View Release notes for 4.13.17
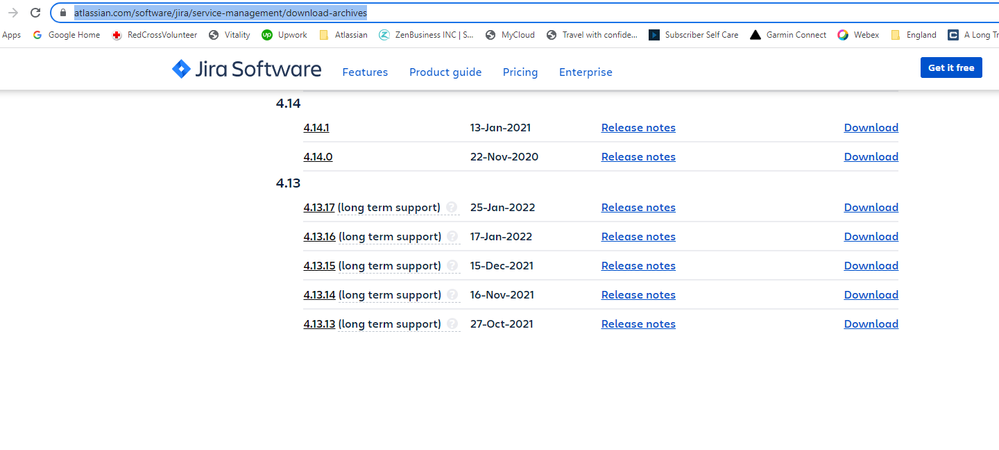 click(638, 207)
